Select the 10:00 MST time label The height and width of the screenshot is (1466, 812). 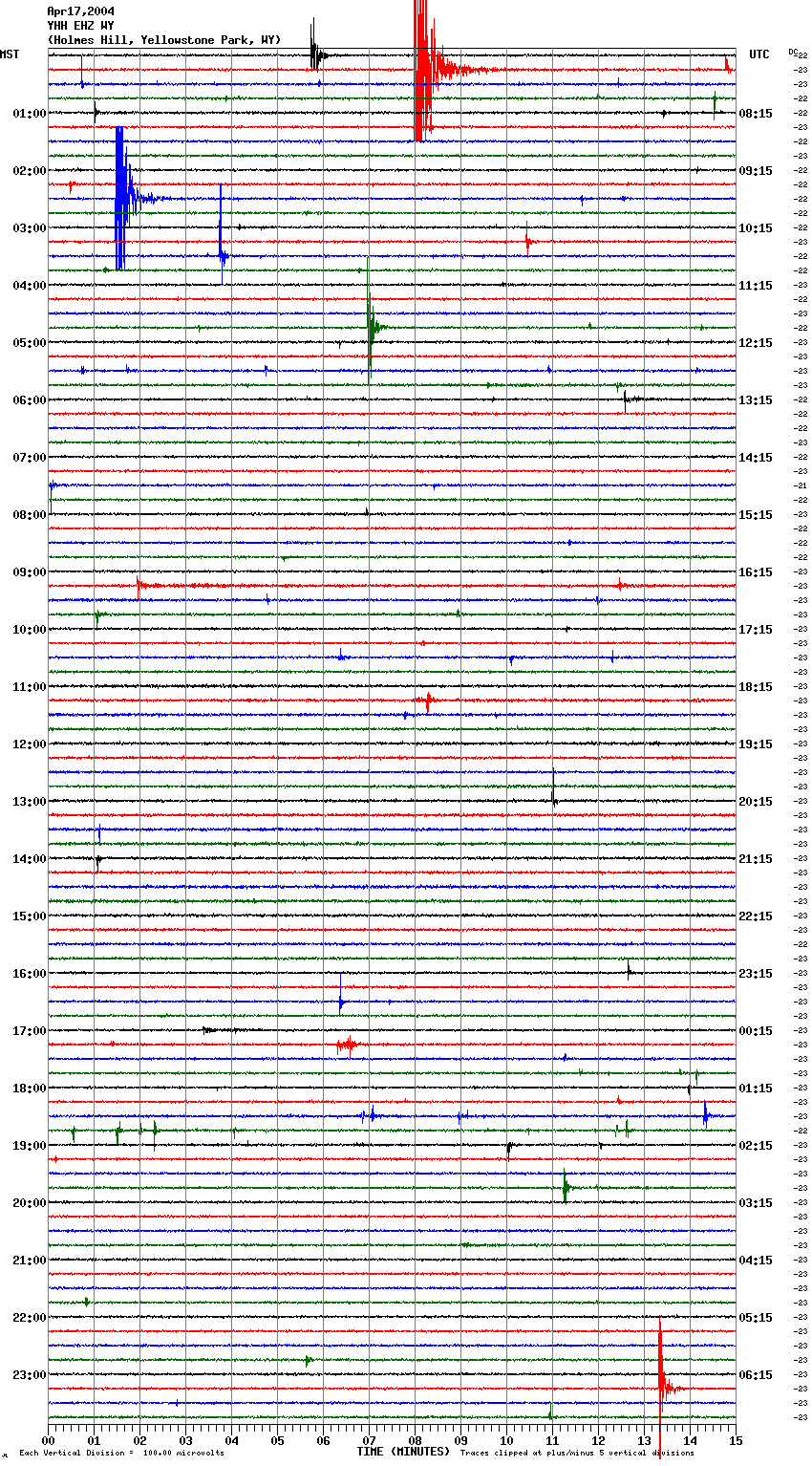(x=30, y=630)
